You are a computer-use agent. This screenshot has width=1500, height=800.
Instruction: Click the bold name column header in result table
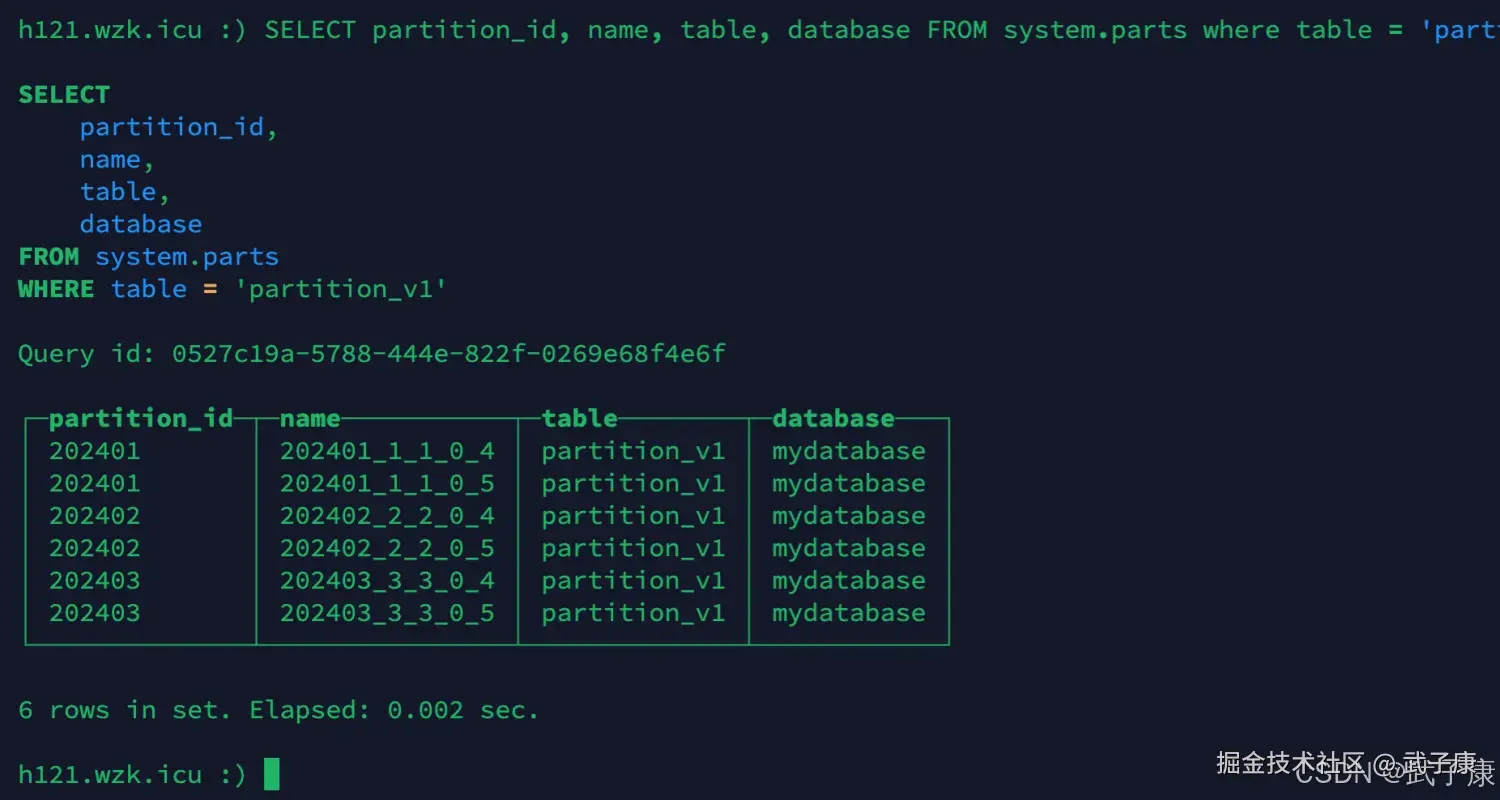(310, 418)
